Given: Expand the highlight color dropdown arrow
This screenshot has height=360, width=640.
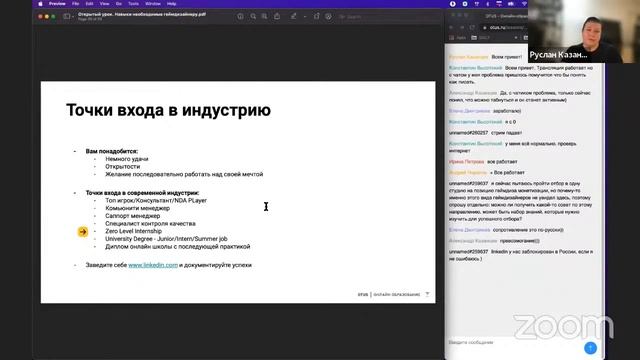Looking at the screenshot, I should [x=305, y=17].
